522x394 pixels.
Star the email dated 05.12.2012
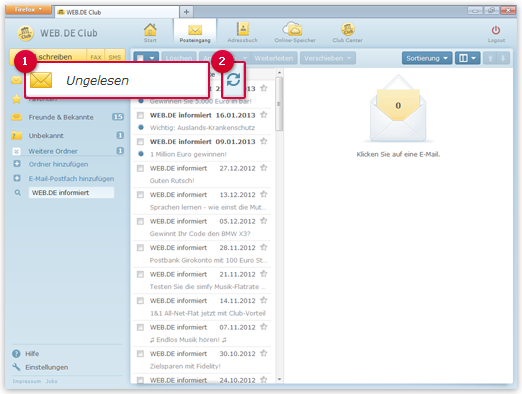tap(264, 221)
